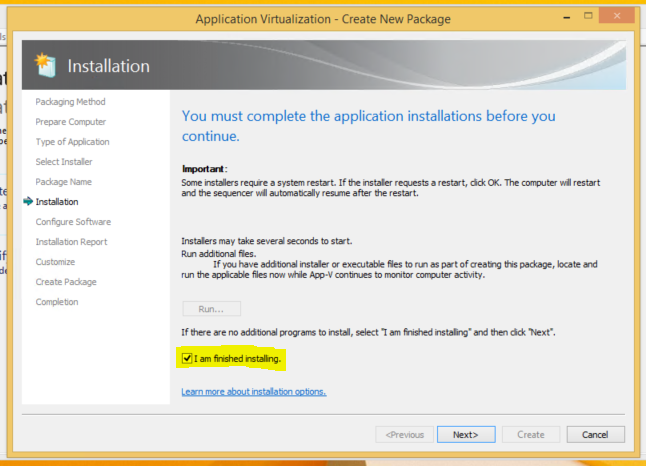
Task: Click the greyed-out Previous button
Action: pos(405,435)
